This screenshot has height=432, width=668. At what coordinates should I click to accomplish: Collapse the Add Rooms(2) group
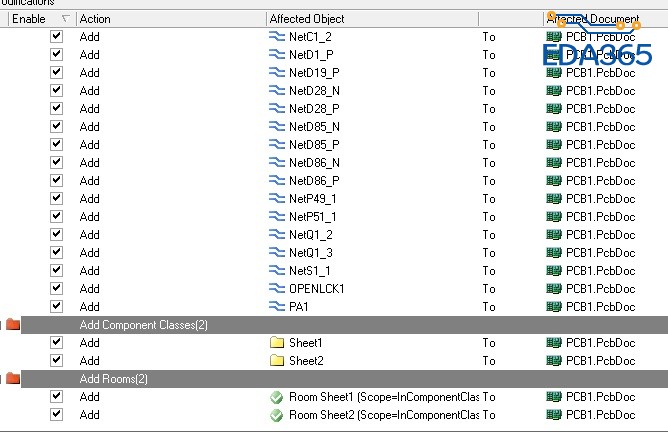[x=12, y=378]
